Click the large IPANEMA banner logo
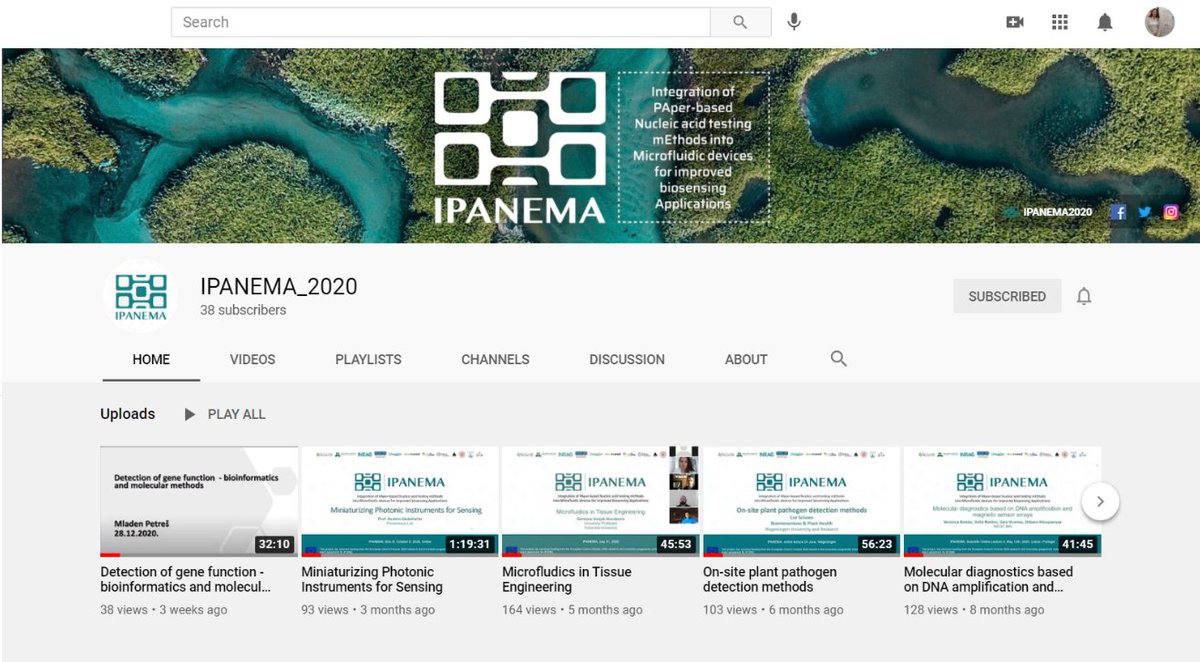 [x=520, y=147]
